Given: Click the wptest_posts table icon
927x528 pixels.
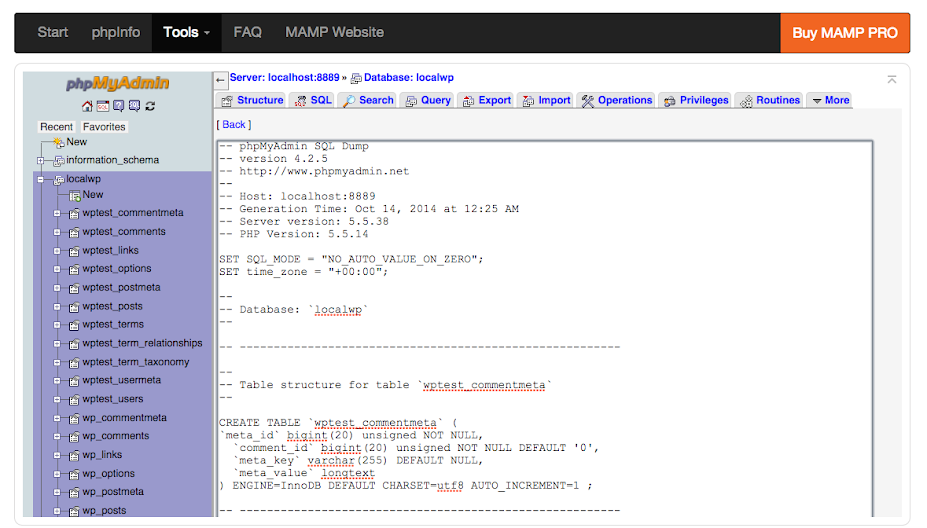Looking at the screenshot, I should click(74, 307).
